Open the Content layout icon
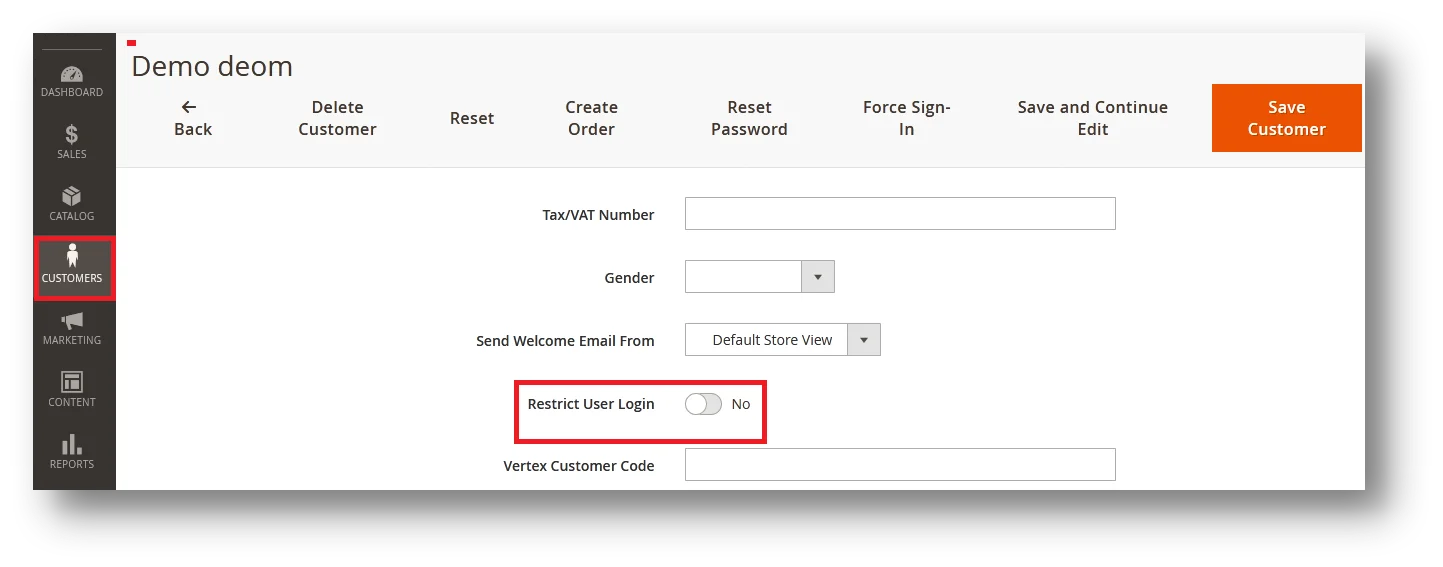 (72, 382)
